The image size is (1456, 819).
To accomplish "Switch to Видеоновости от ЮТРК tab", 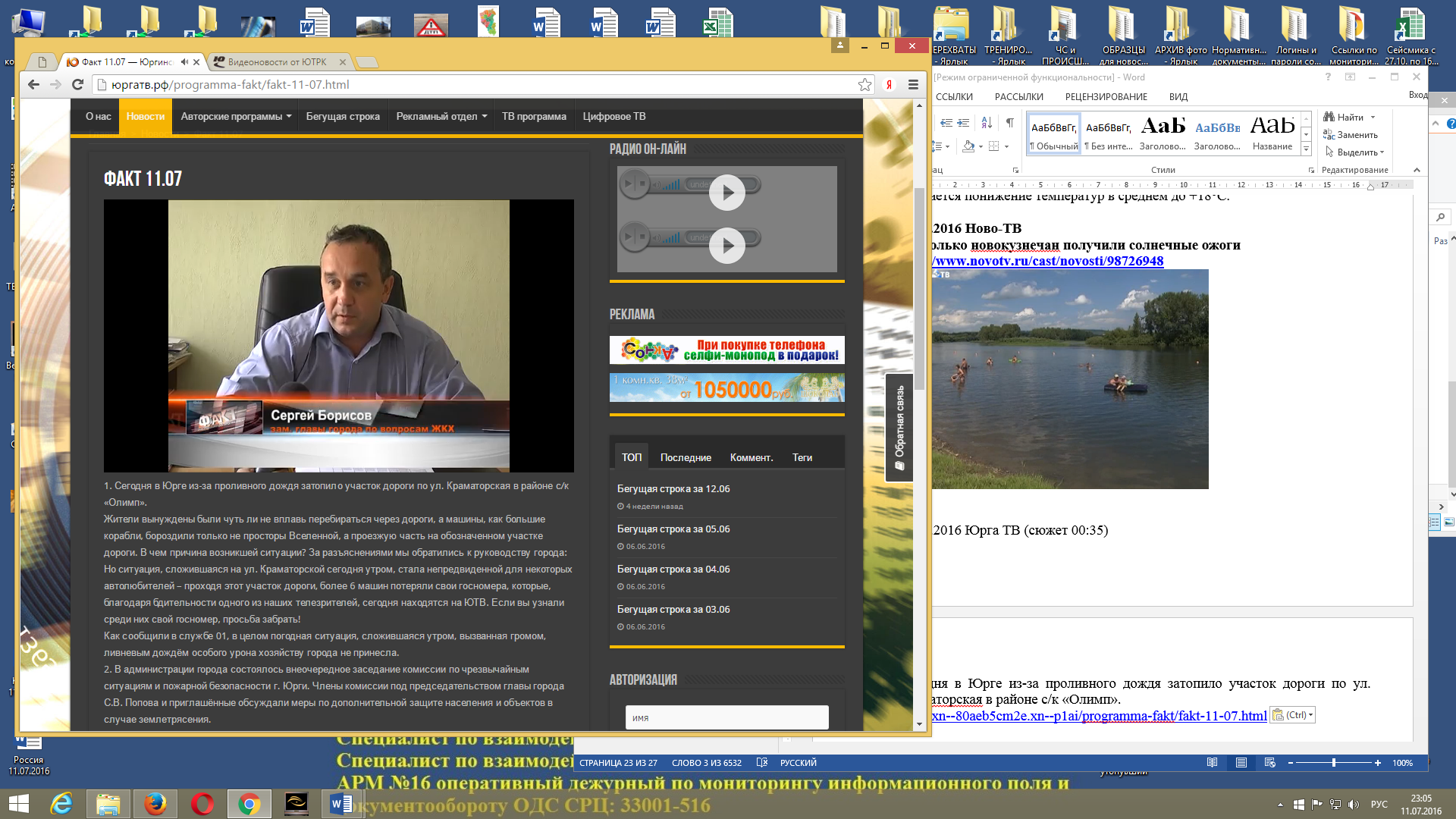I will click(278, 62).
